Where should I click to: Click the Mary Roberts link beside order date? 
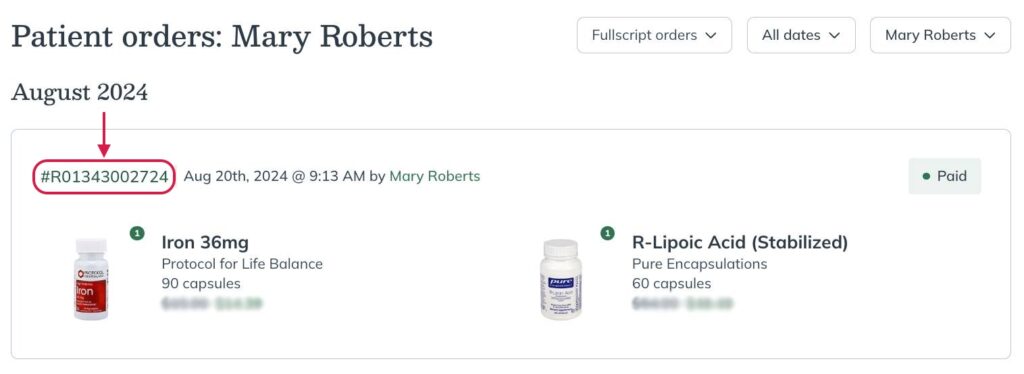pos(434,176)
